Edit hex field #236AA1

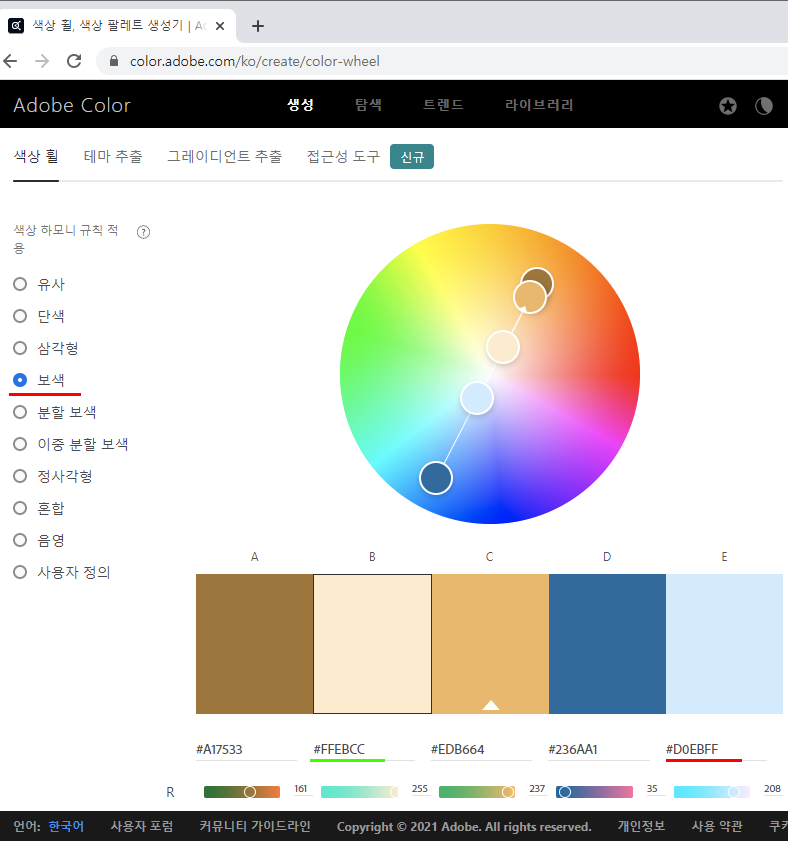click(599, 749)
